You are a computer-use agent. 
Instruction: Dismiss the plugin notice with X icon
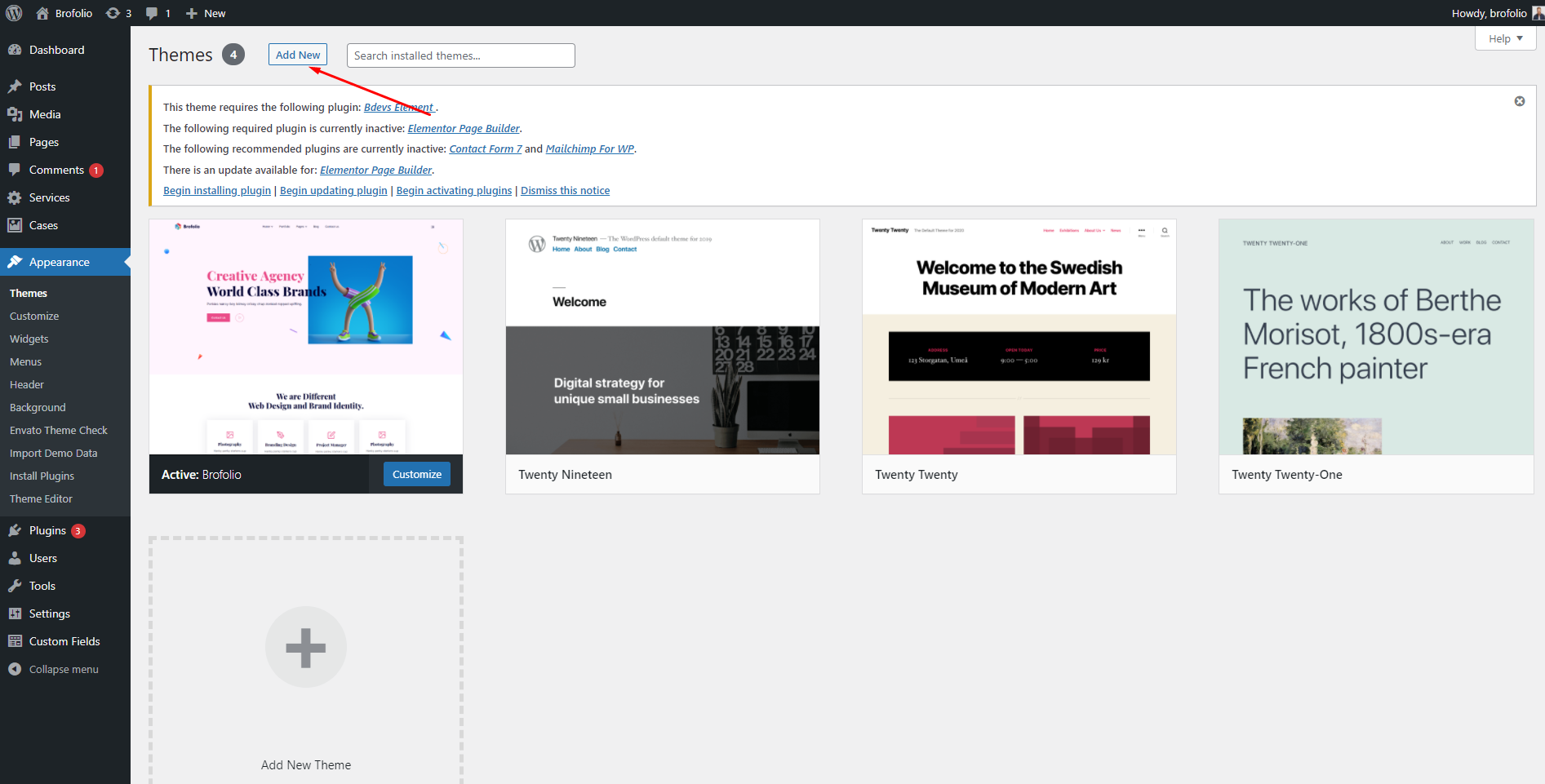1520,101
